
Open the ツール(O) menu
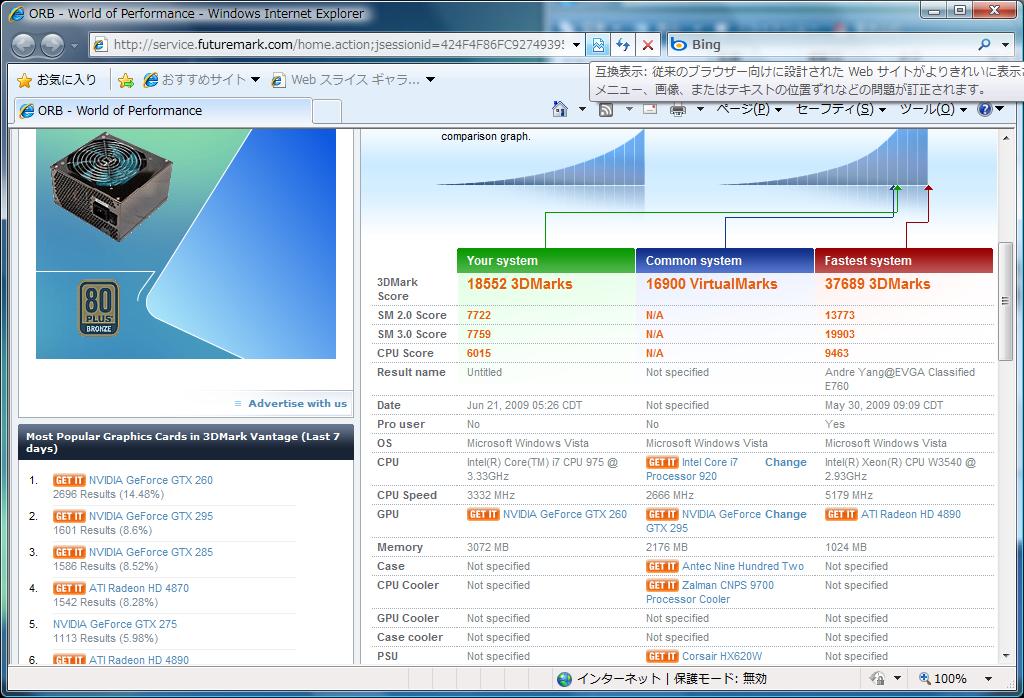click(x=933, y=109)
